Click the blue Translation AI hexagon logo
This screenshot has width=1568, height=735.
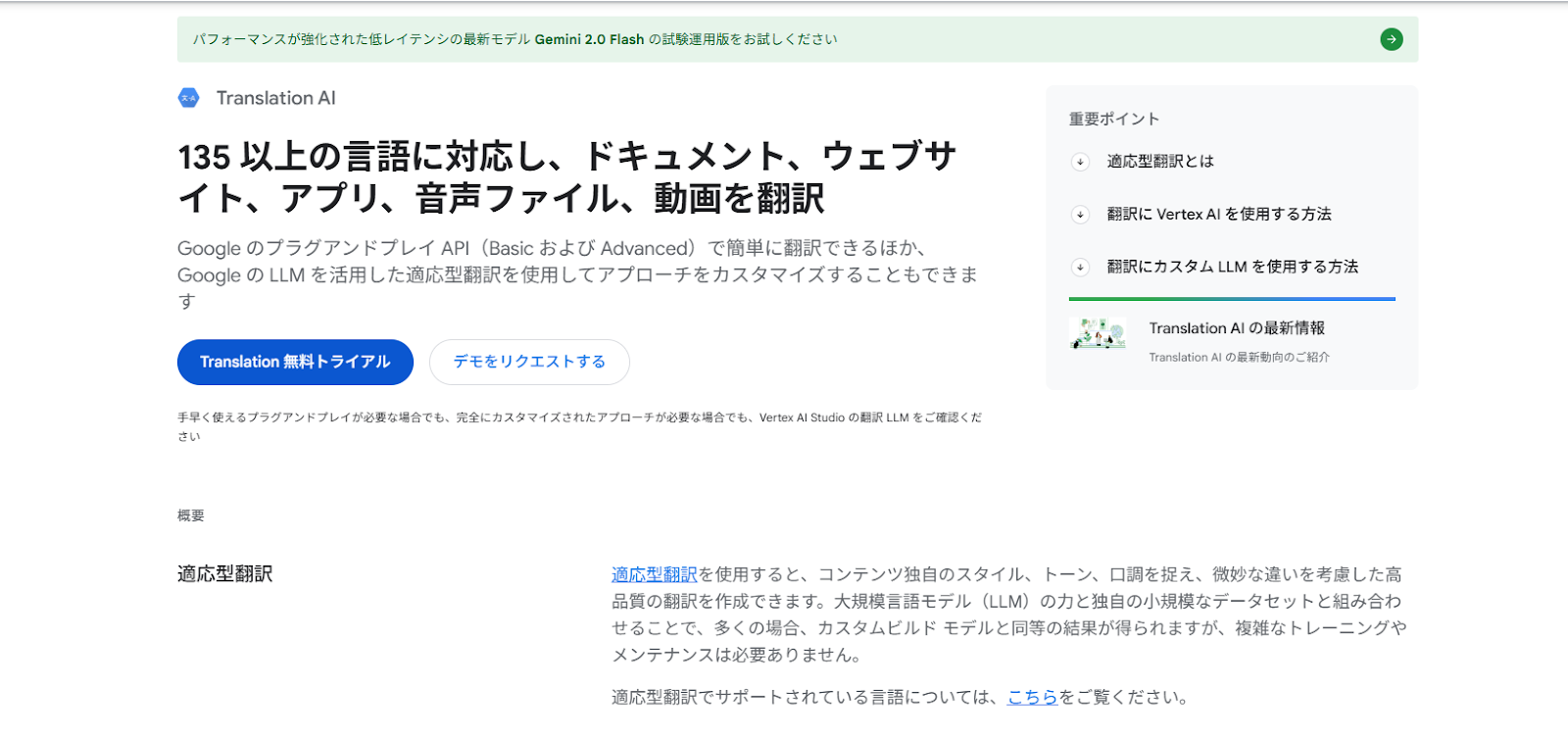[188, 98]
